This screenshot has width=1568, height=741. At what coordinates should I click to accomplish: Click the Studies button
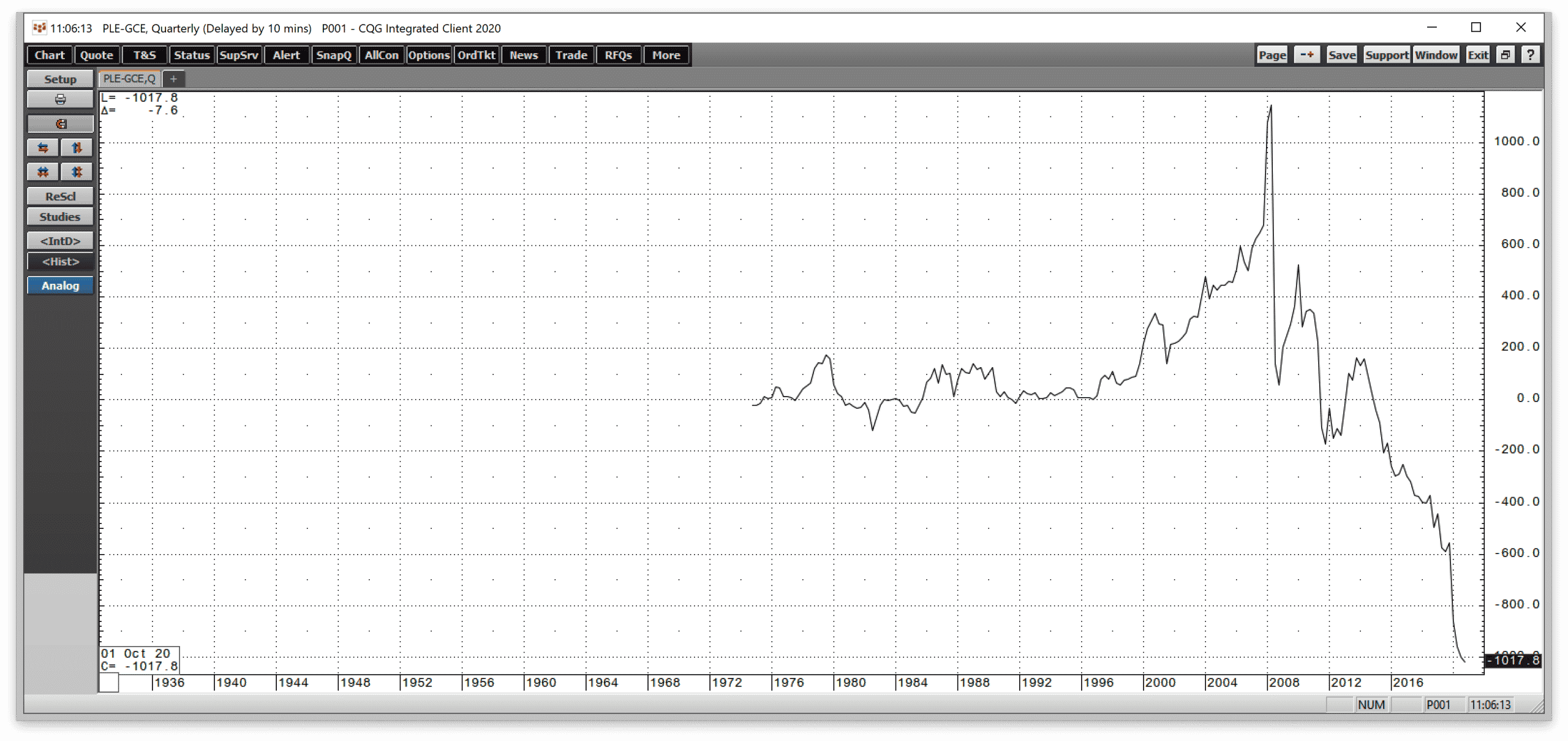[x=60, y=217]
